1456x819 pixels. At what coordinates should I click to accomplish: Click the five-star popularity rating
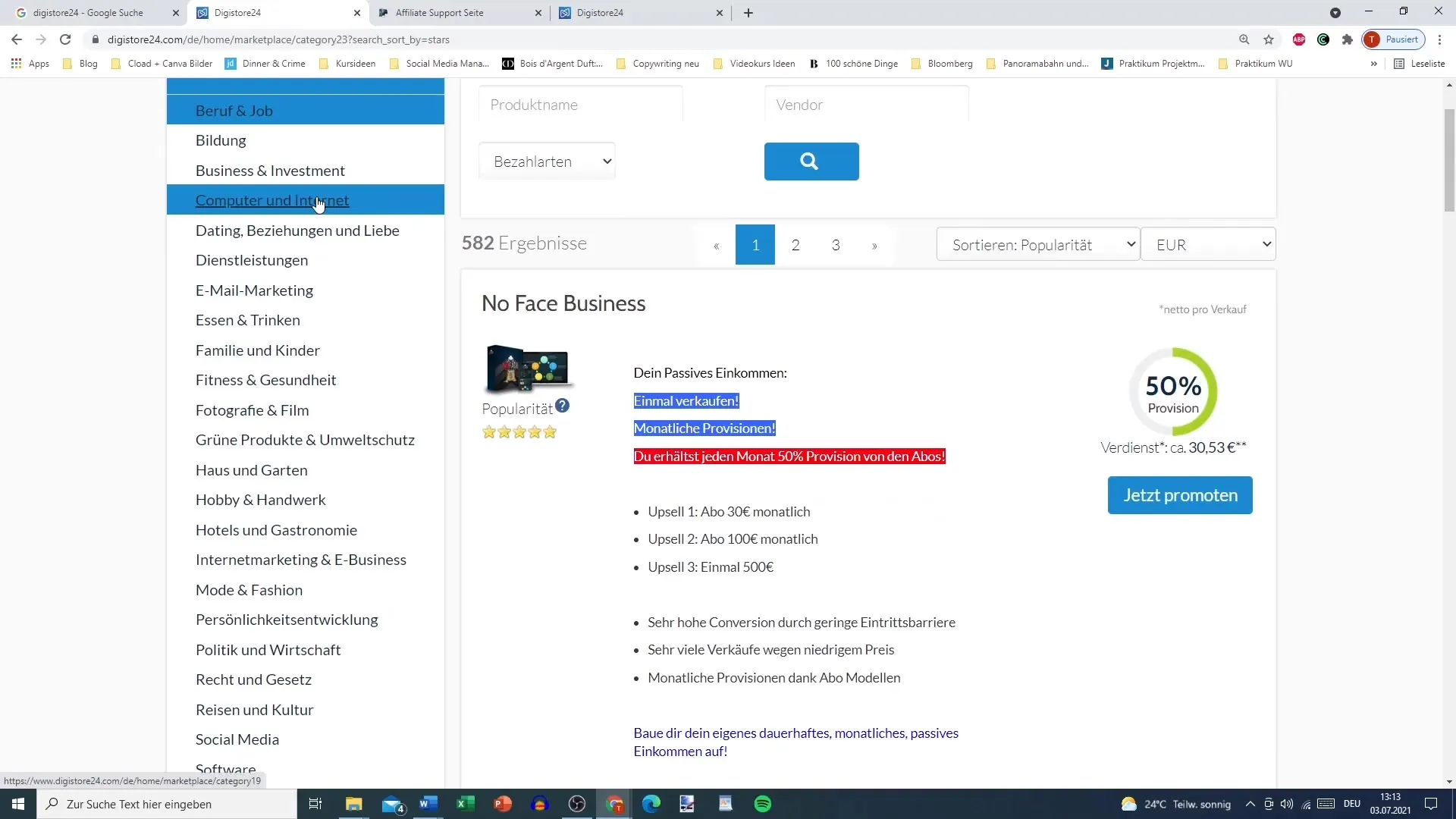pyautogui.click(x=519, y=432)
